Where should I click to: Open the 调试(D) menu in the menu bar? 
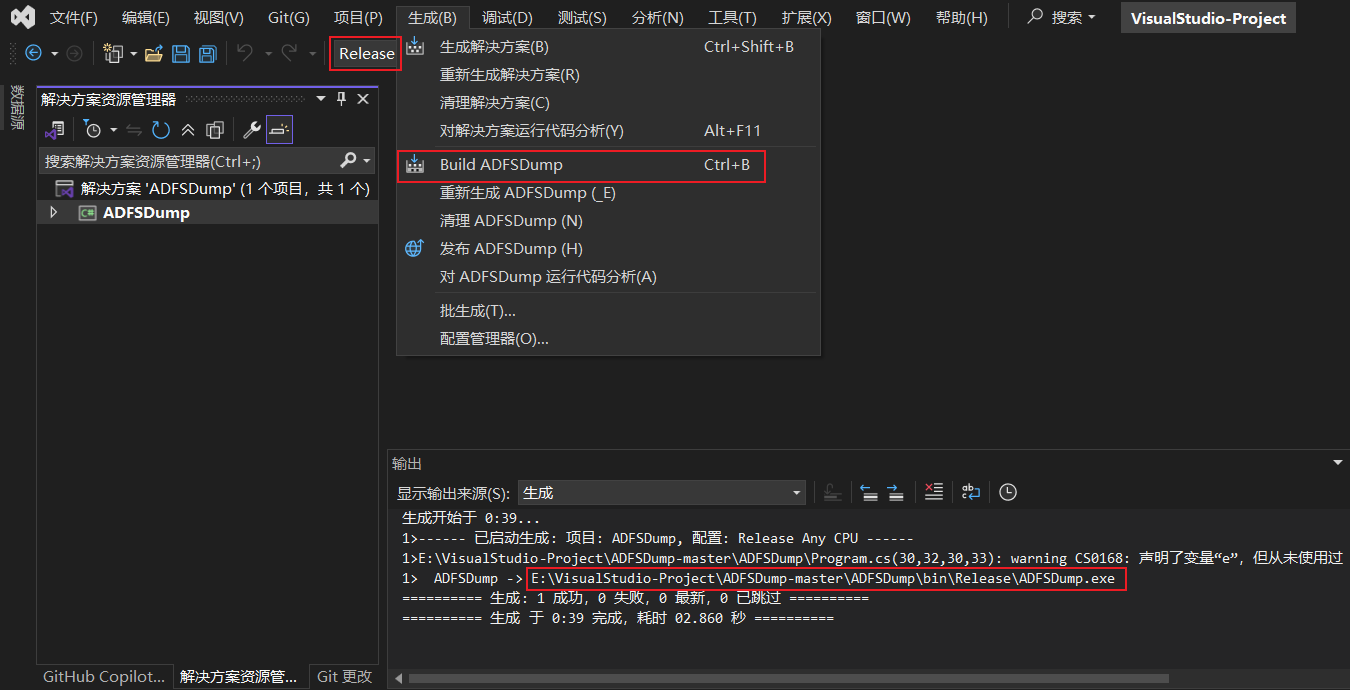(x=507, y=18)
